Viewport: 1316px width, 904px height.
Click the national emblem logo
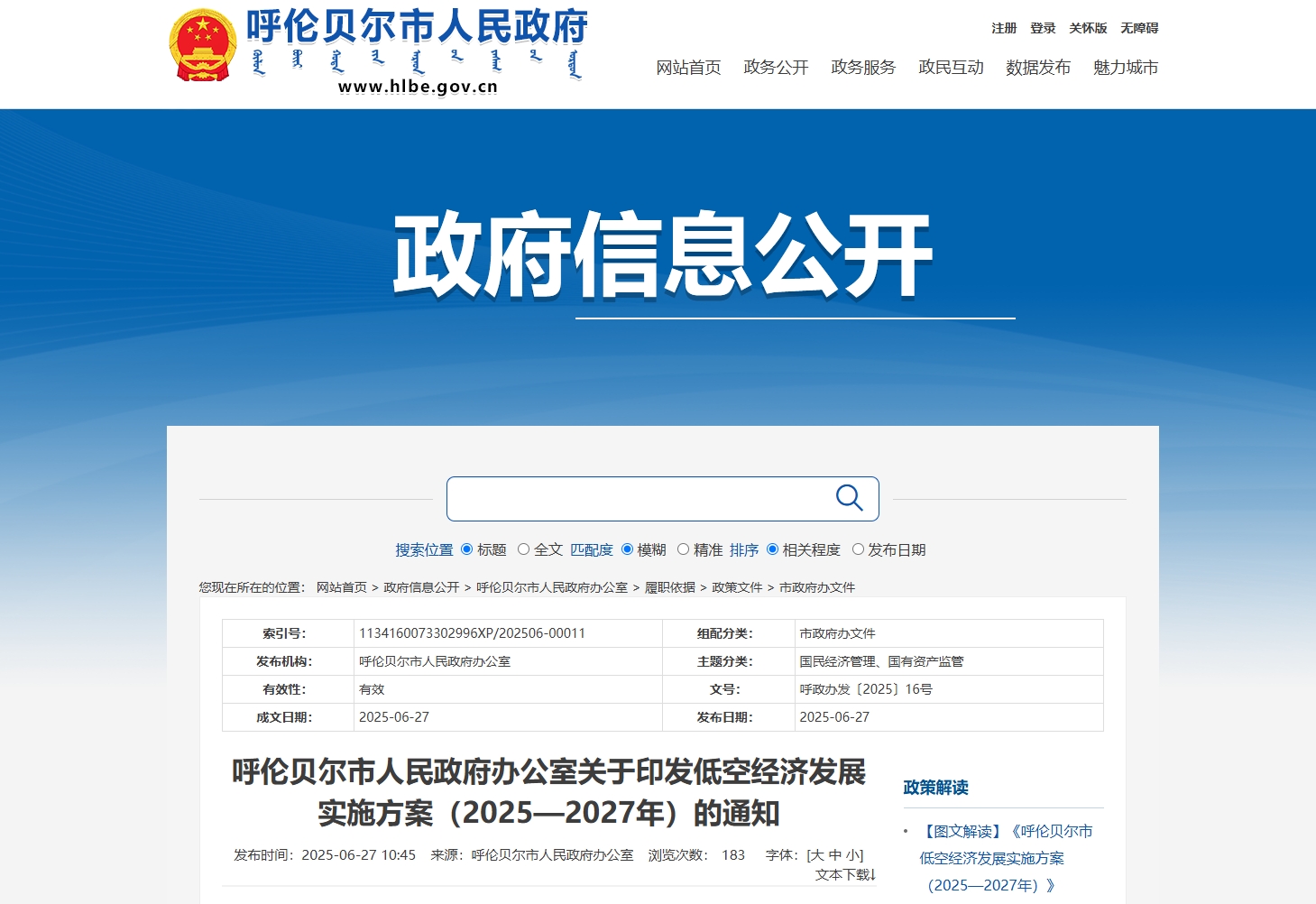(202, 45)
